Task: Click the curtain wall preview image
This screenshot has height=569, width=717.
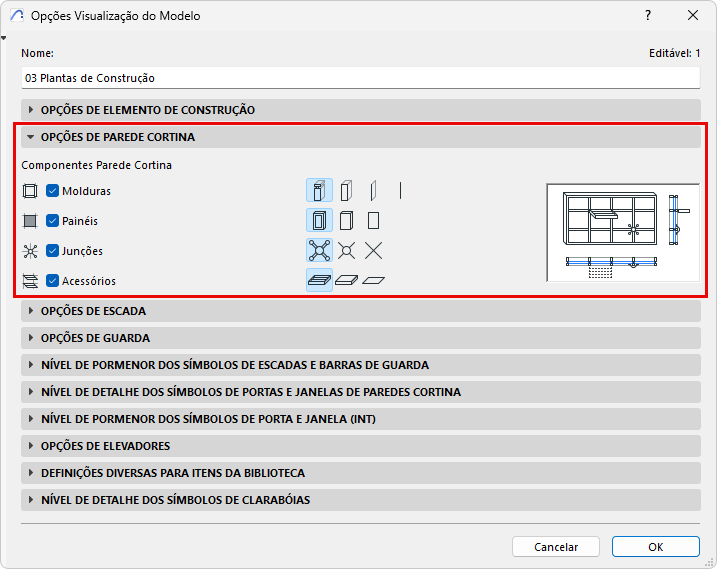Action: click(x=623, y=232)
